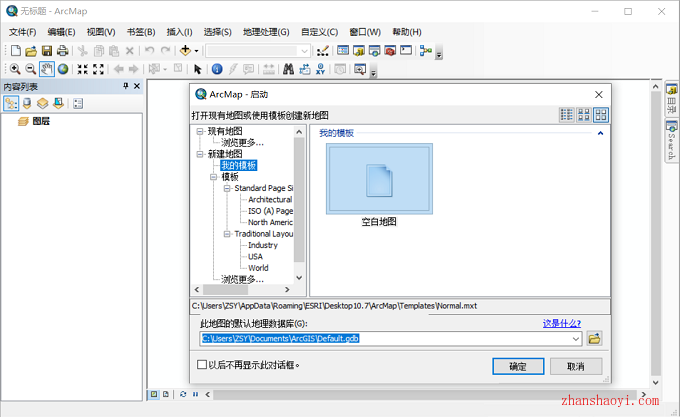Open the Find binoculars tool
Image resolution: width=680 pixels, height=417 pixels.
click(288, 69)
